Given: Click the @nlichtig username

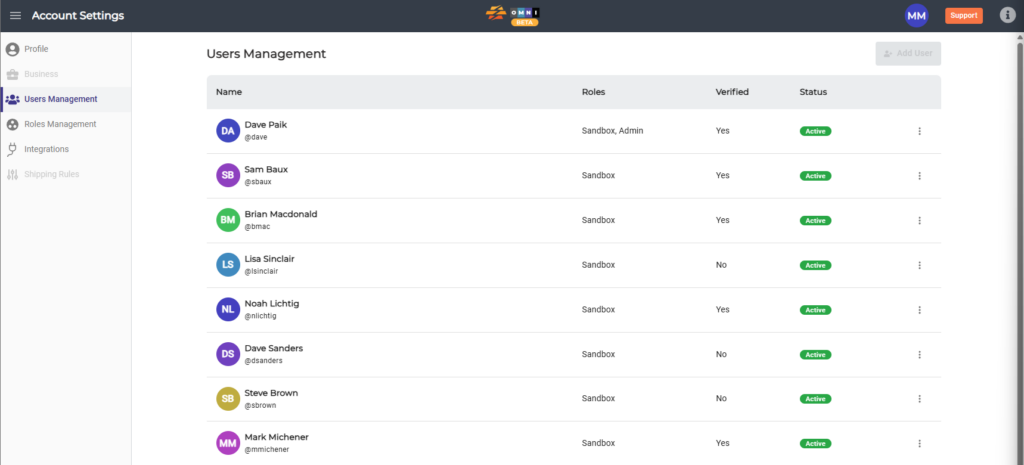Looking at the screenshot, I should 261,316.
